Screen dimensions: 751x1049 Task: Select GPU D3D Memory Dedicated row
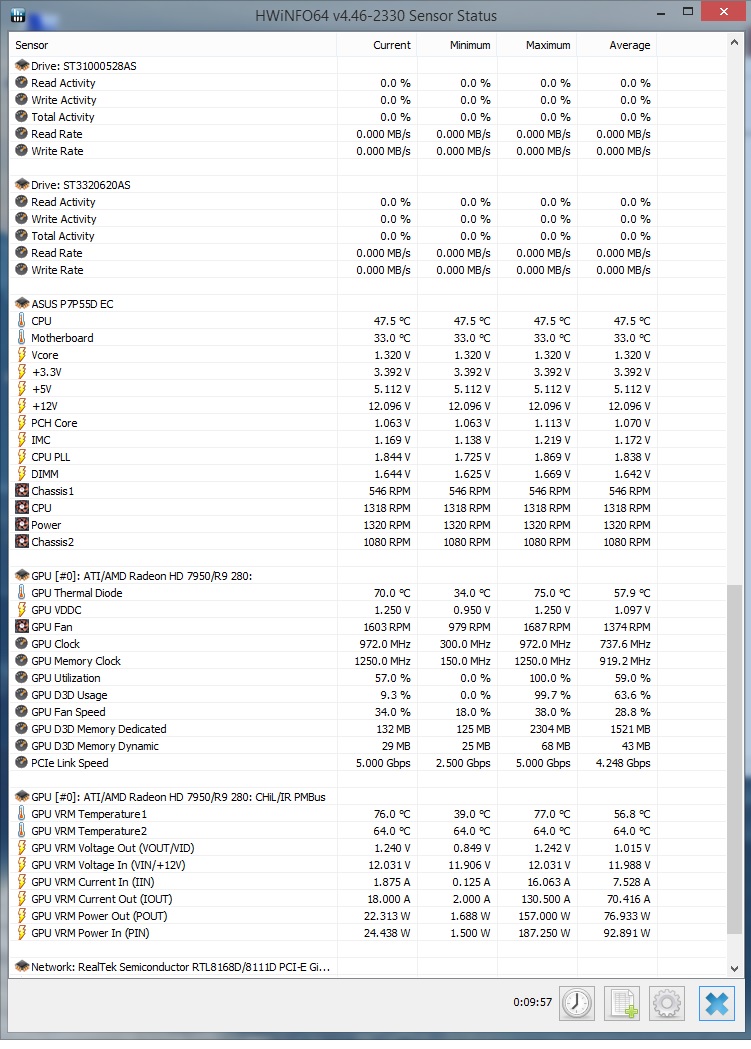point(368,729)
